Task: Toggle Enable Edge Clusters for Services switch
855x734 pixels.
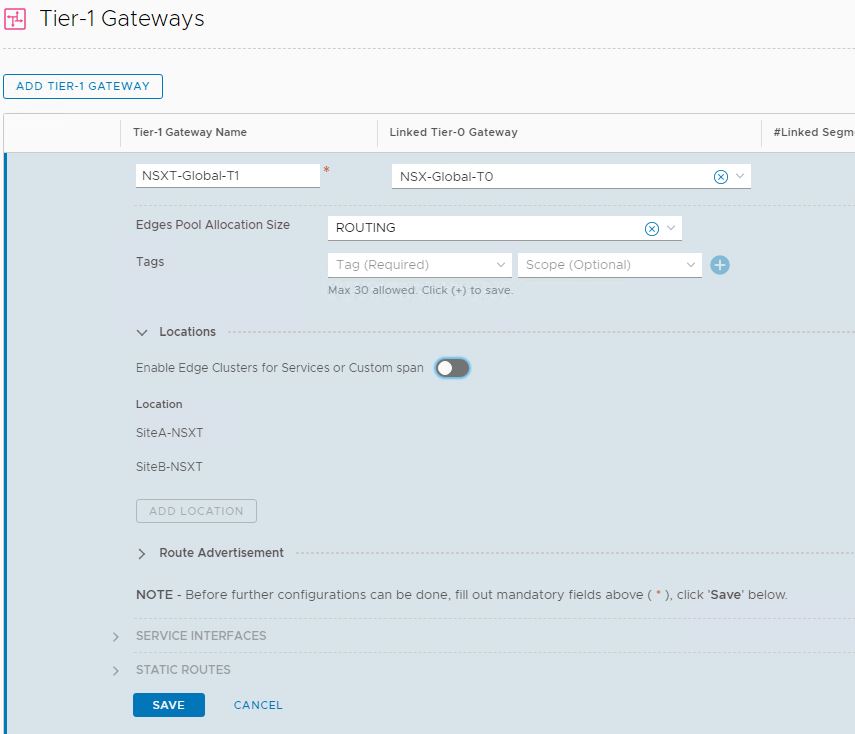Action: pos(452,368)
